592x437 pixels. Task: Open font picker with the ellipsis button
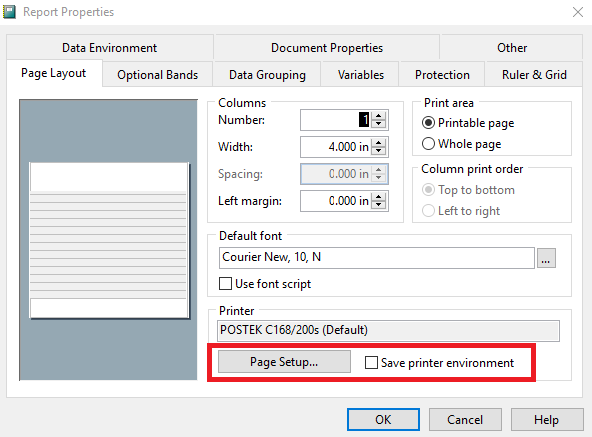(546, 258)
